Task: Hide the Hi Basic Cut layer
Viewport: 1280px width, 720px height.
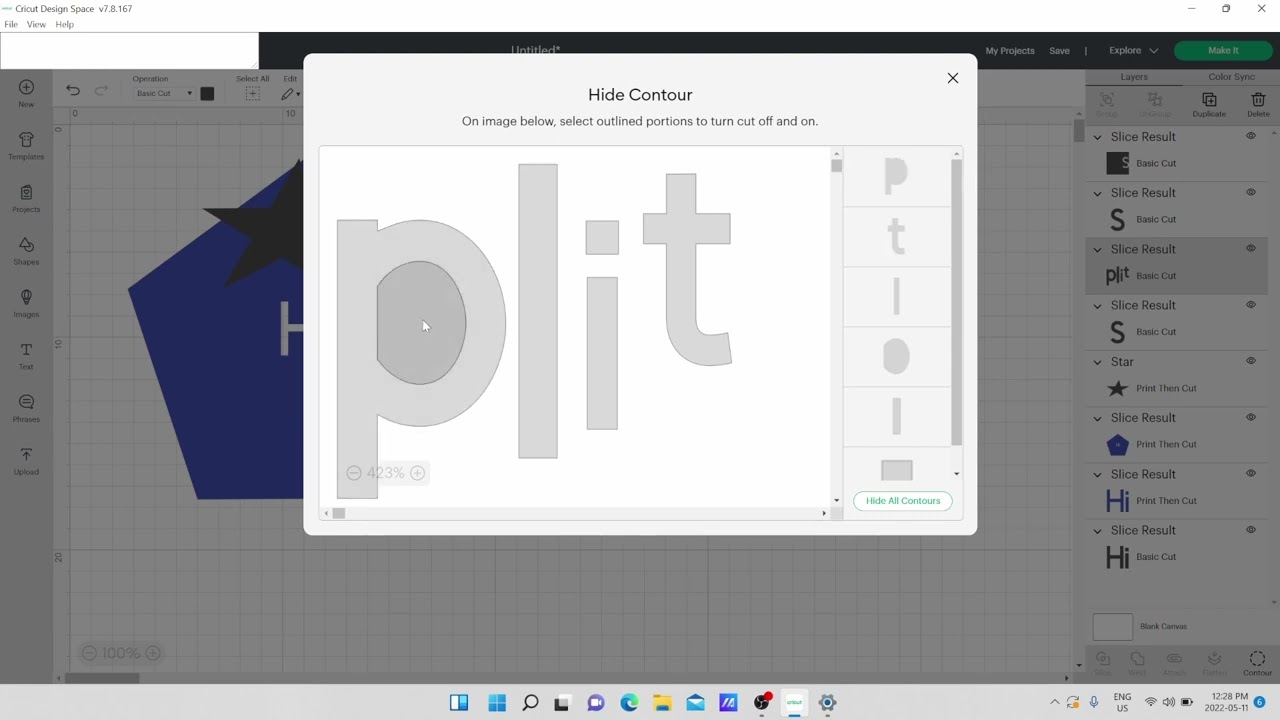Action: coord(1251,530)
